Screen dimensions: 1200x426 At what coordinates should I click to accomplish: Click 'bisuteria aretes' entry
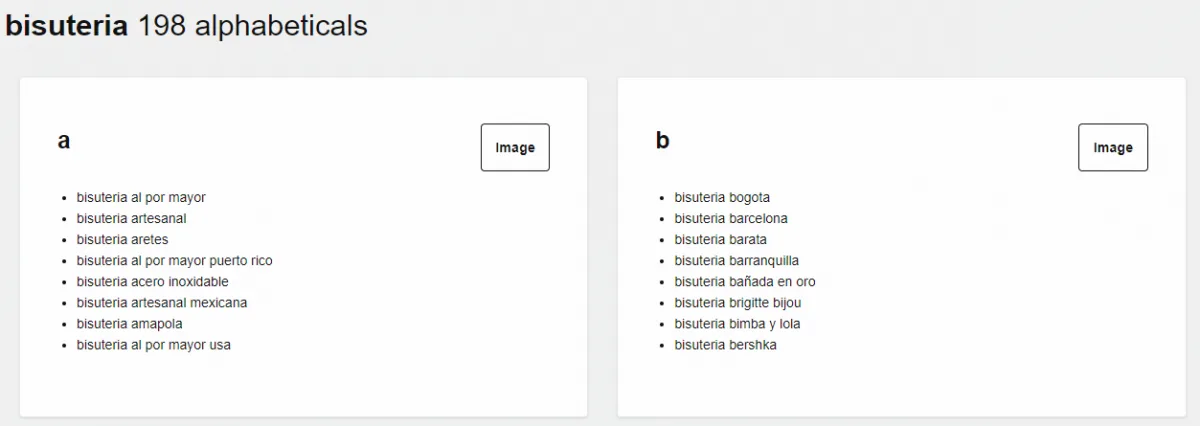[122, 239]
